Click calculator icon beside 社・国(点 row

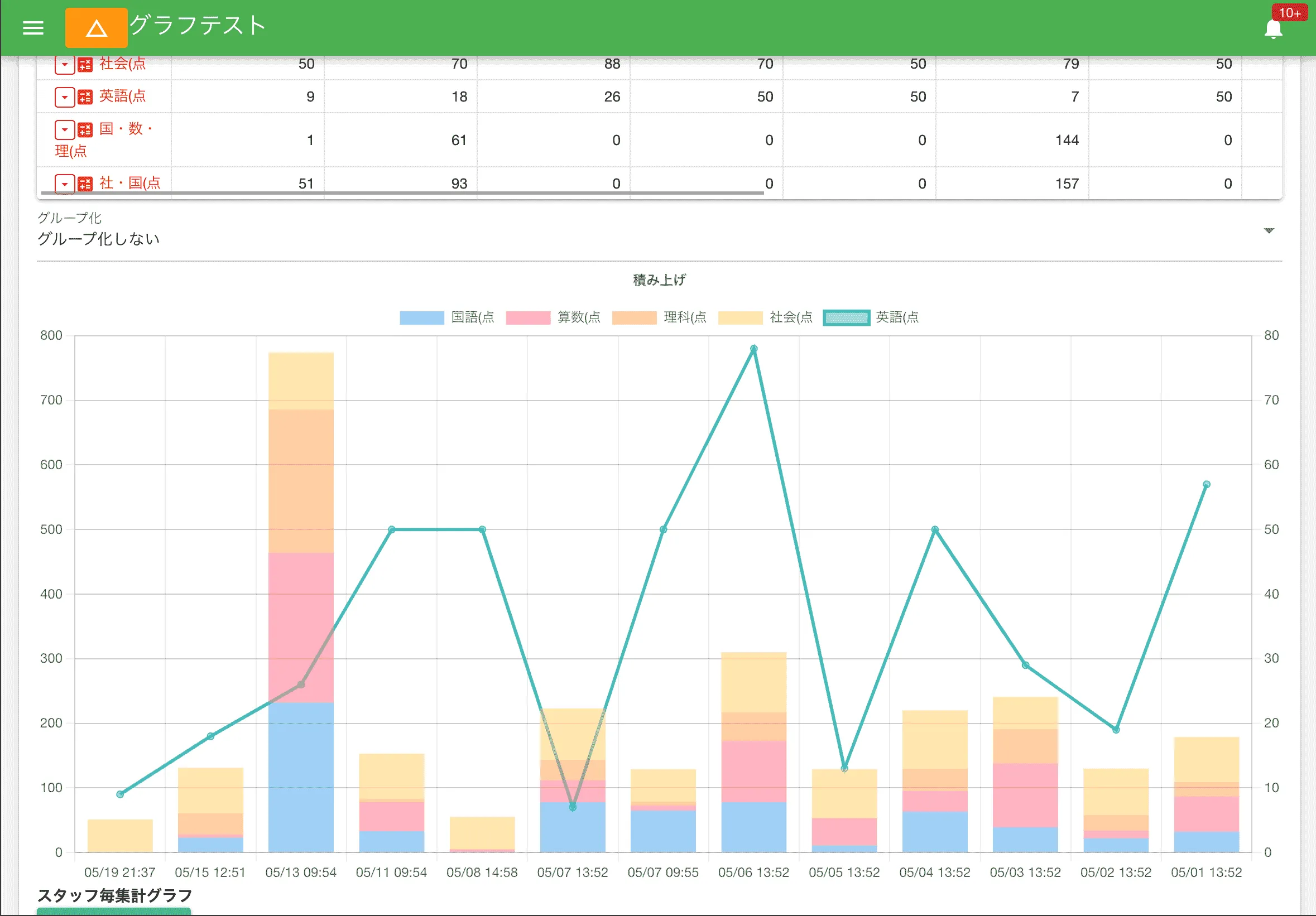point(85,184)
